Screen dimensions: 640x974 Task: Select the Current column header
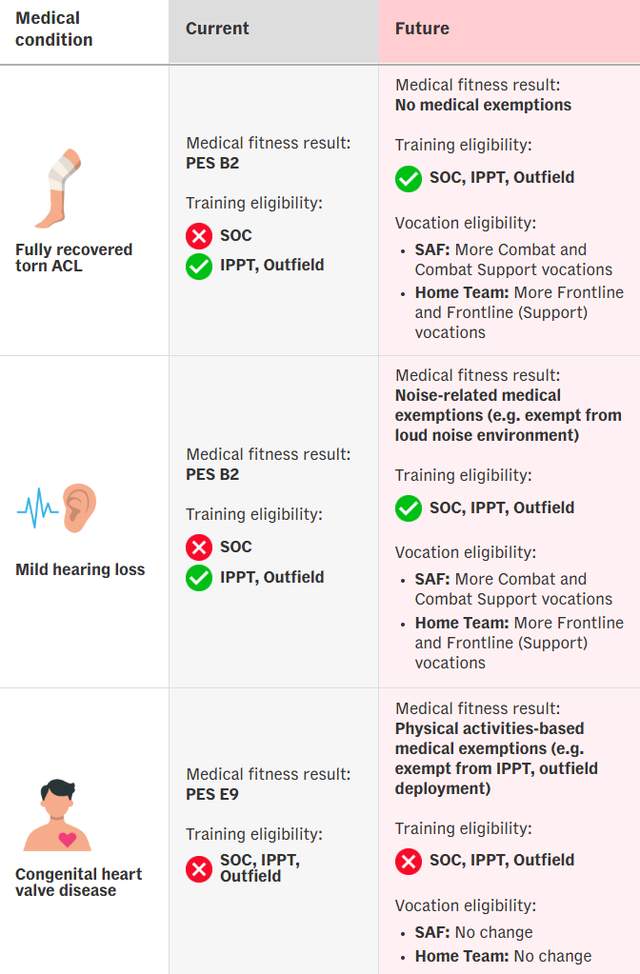216,29
